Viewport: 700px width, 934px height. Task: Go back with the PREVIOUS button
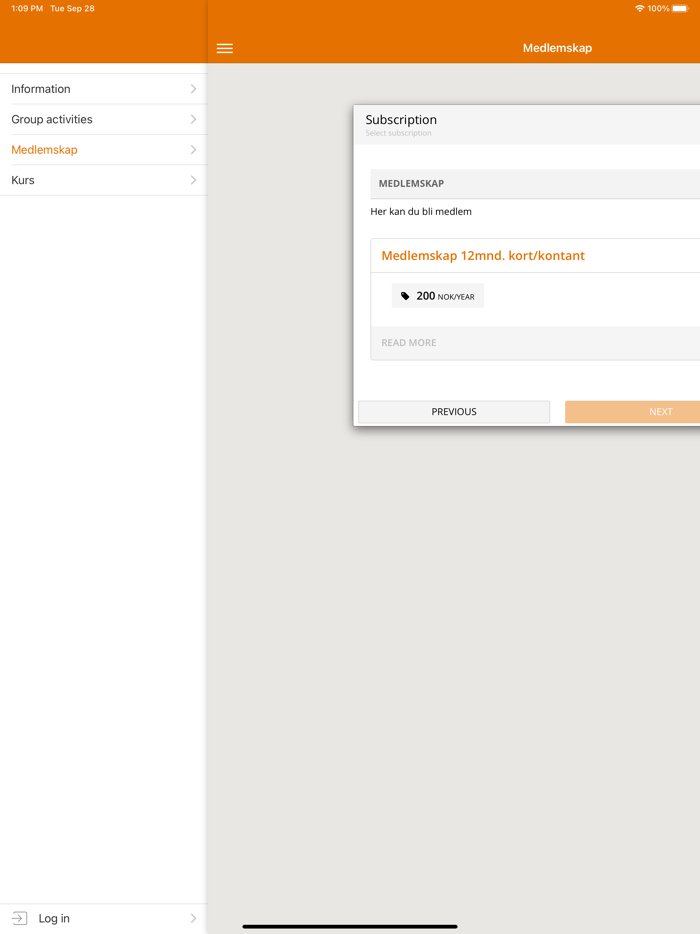454,412
